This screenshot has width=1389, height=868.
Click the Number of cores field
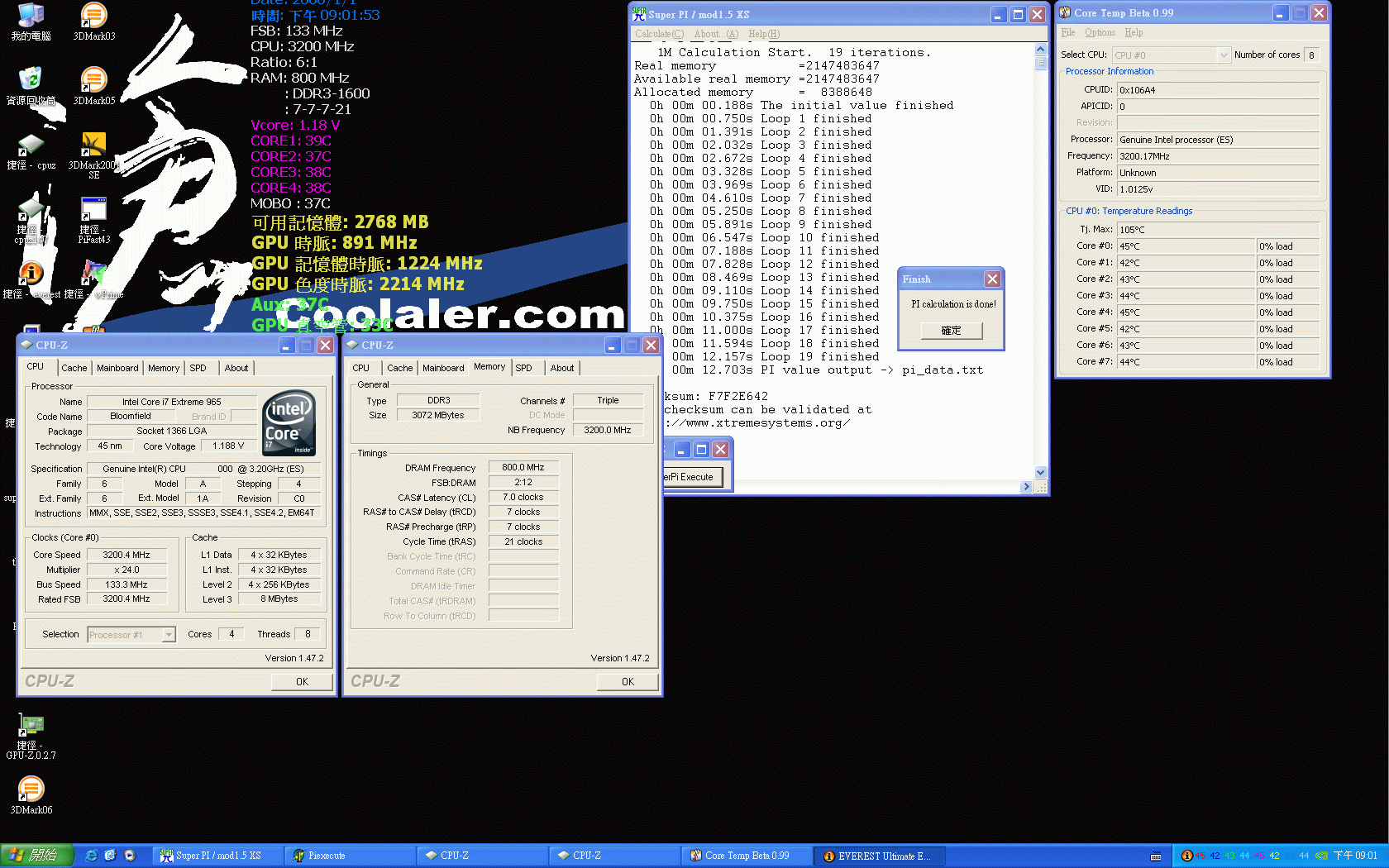1311,55
